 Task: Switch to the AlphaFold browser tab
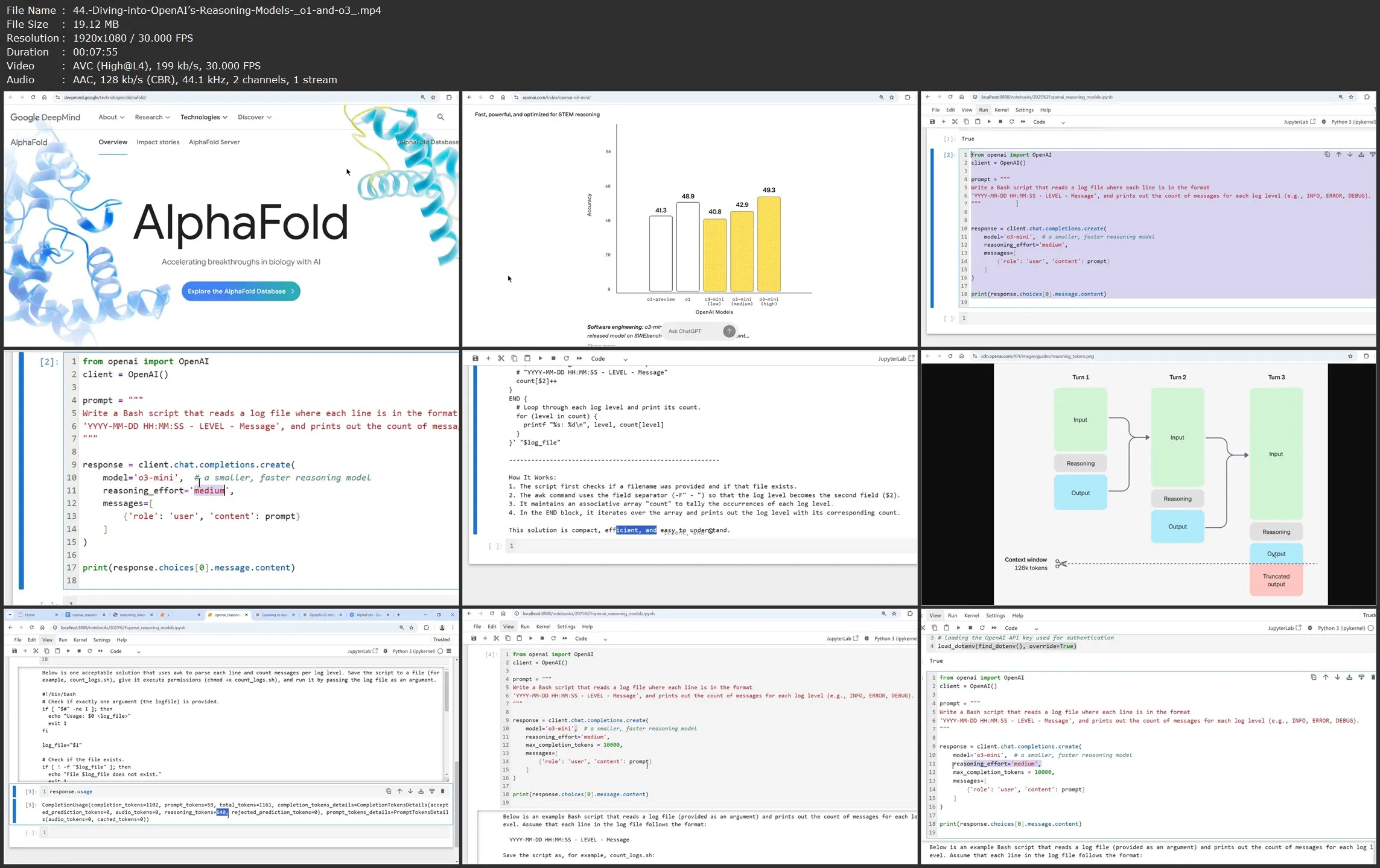pyautogui.click(x=369, y=615)
